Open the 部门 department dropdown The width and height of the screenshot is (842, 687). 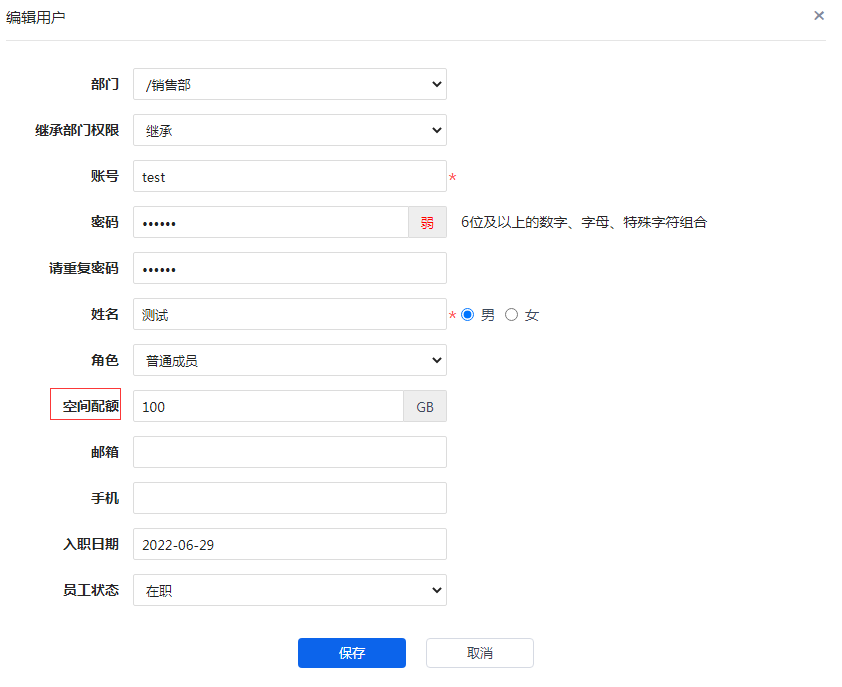(289, 85)
